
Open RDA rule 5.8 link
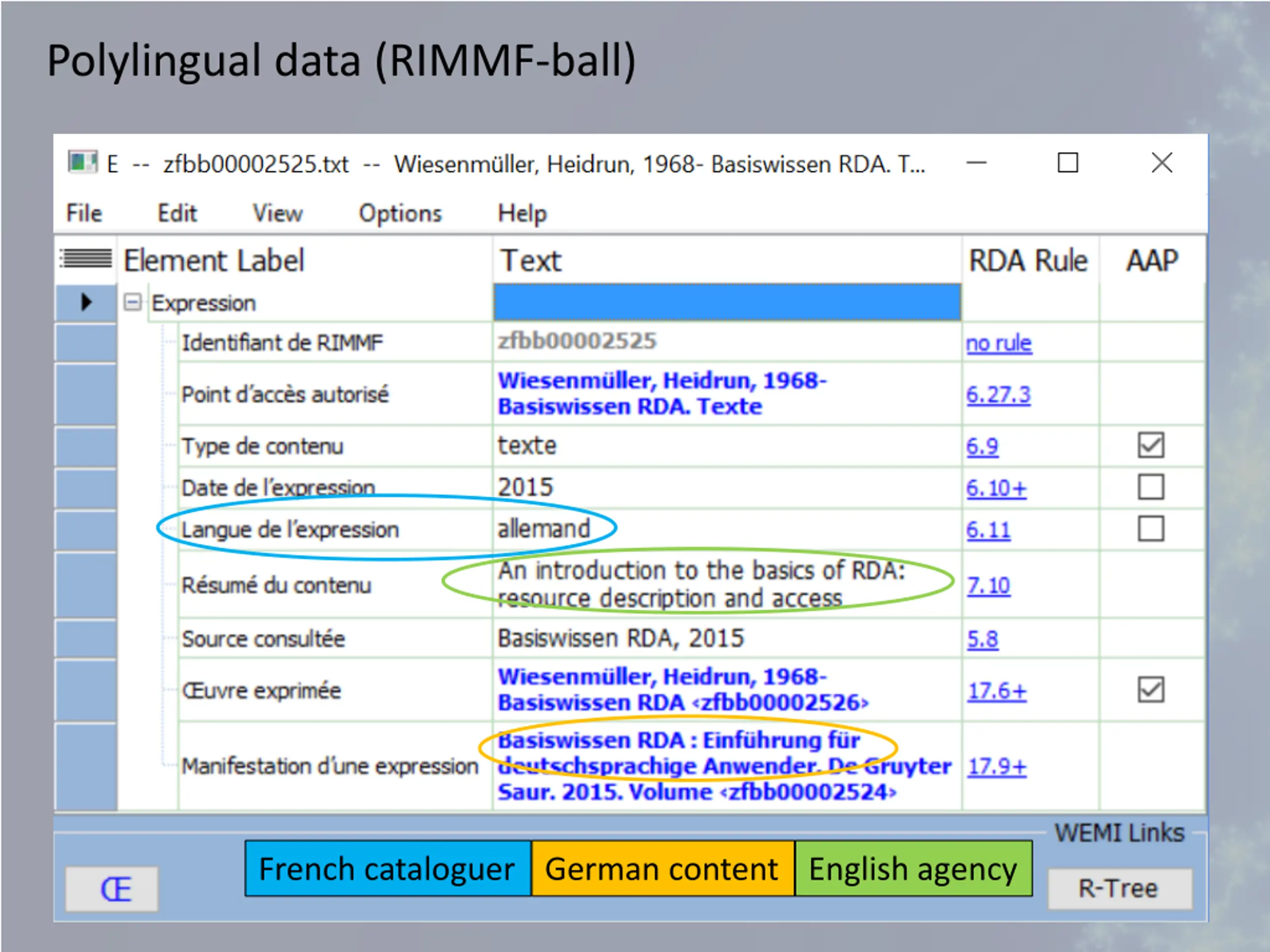pyautogui.click(x=982, y=639)
